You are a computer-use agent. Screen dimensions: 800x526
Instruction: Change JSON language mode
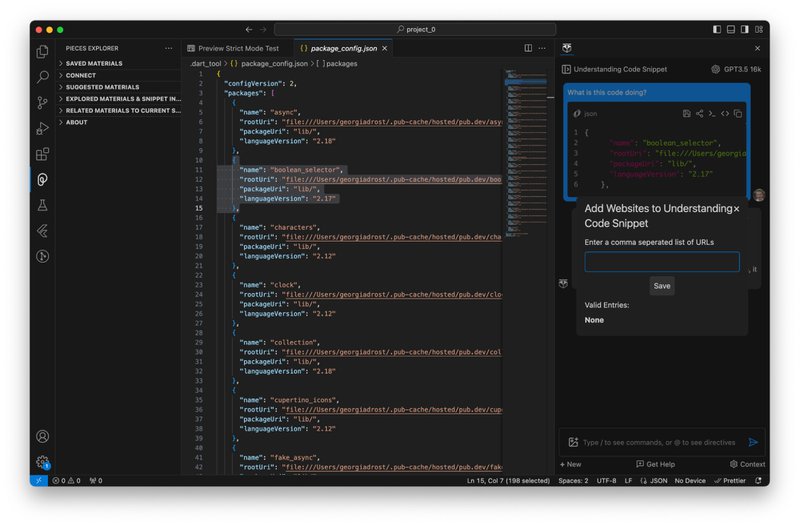pos(654,481)
